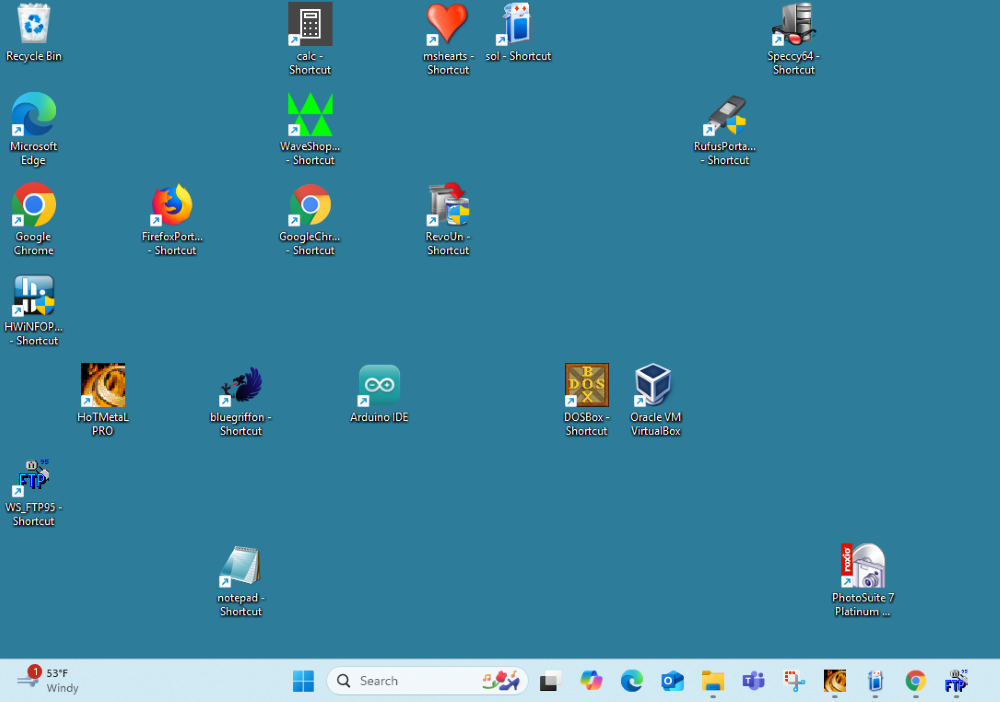Open the Windows Start menu

tap(303, 681)
